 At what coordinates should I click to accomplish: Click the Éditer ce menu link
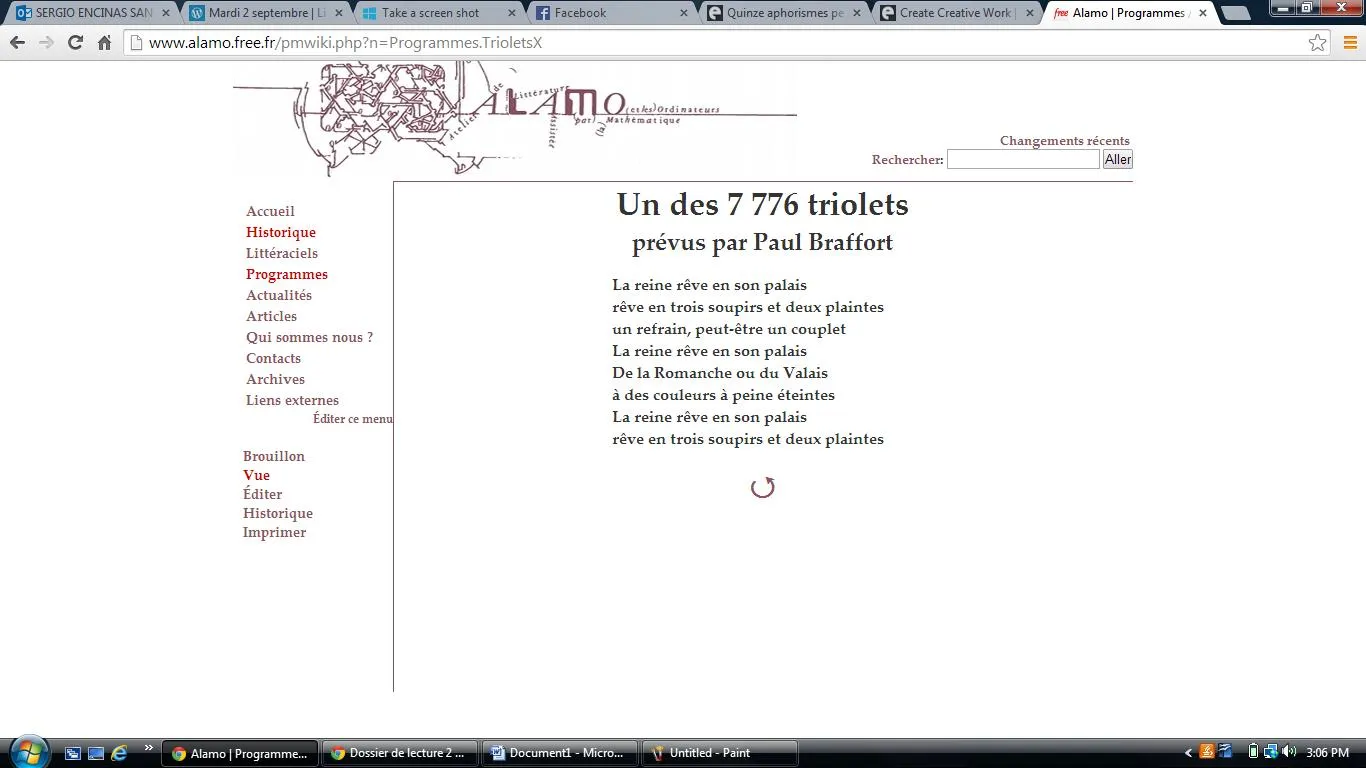352,419
